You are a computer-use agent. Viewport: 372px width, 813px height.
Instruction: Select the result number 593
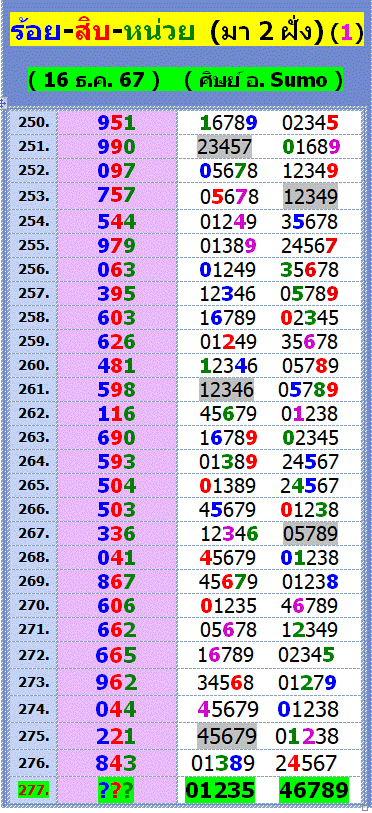117,461
